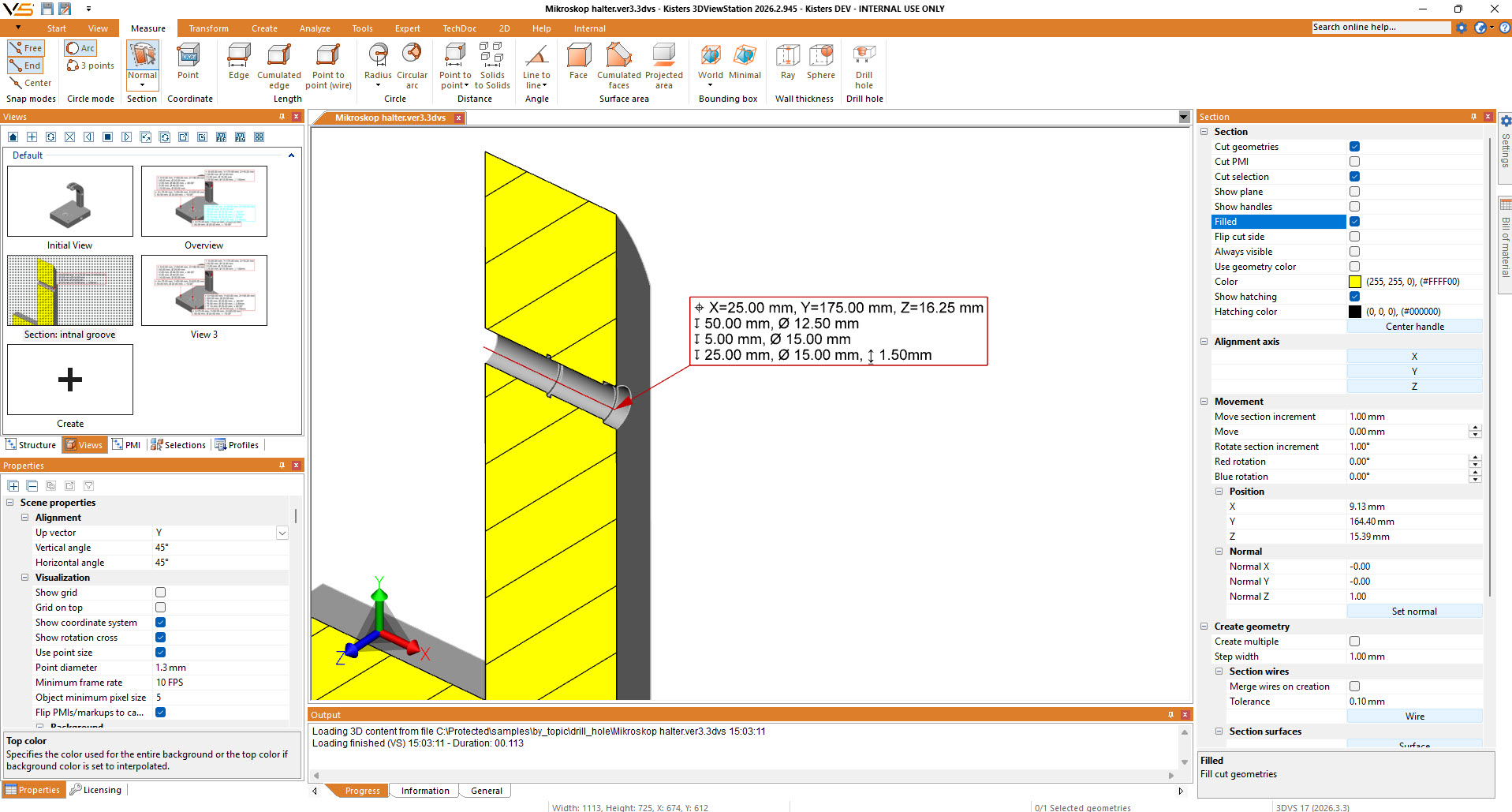This screenshot has height=812, width=1512.
Task: Click the Save icon in title bar
Action: (x=47, y=9)
